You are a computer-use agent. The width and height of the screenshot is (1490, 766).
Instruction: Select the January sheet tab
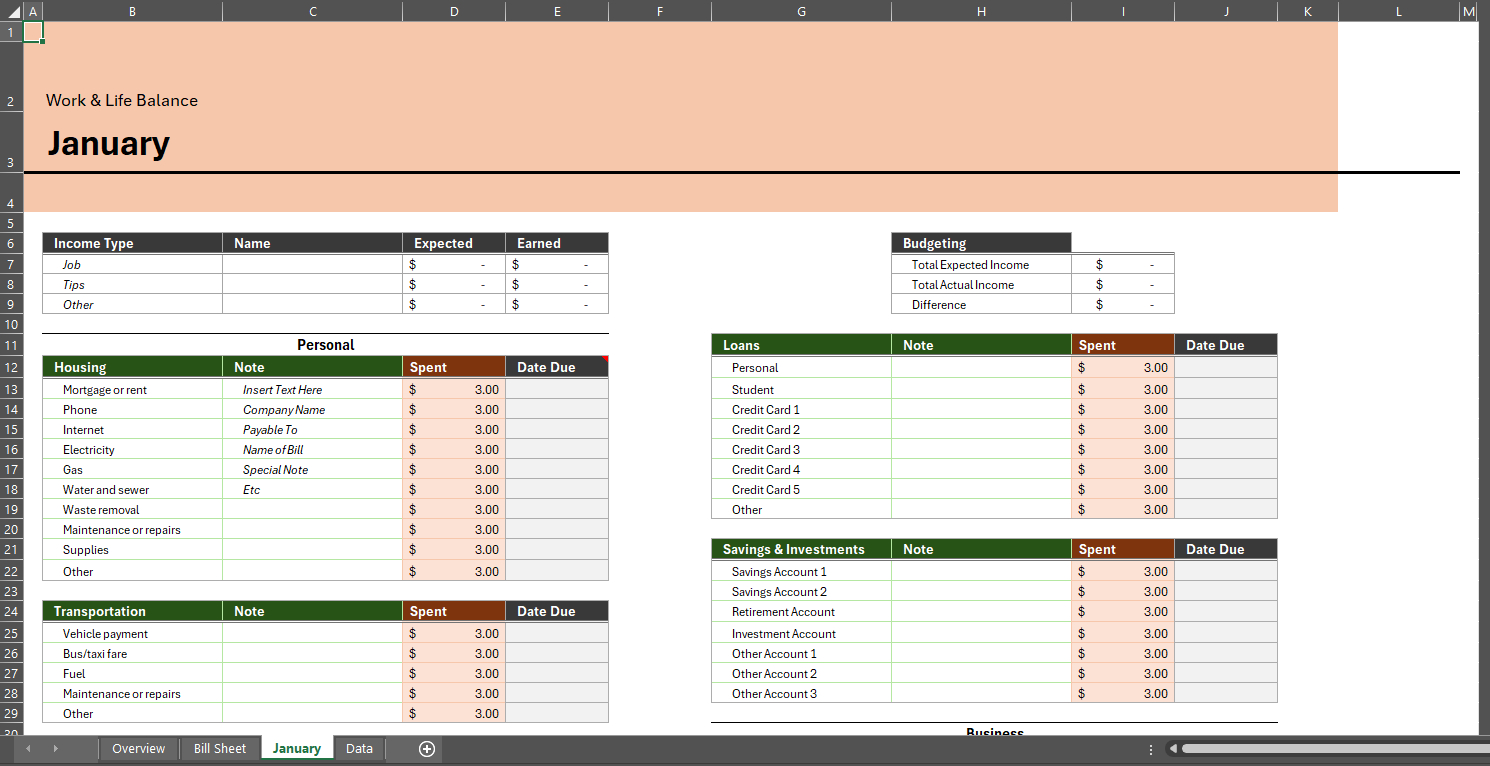[x=296, y=749]
